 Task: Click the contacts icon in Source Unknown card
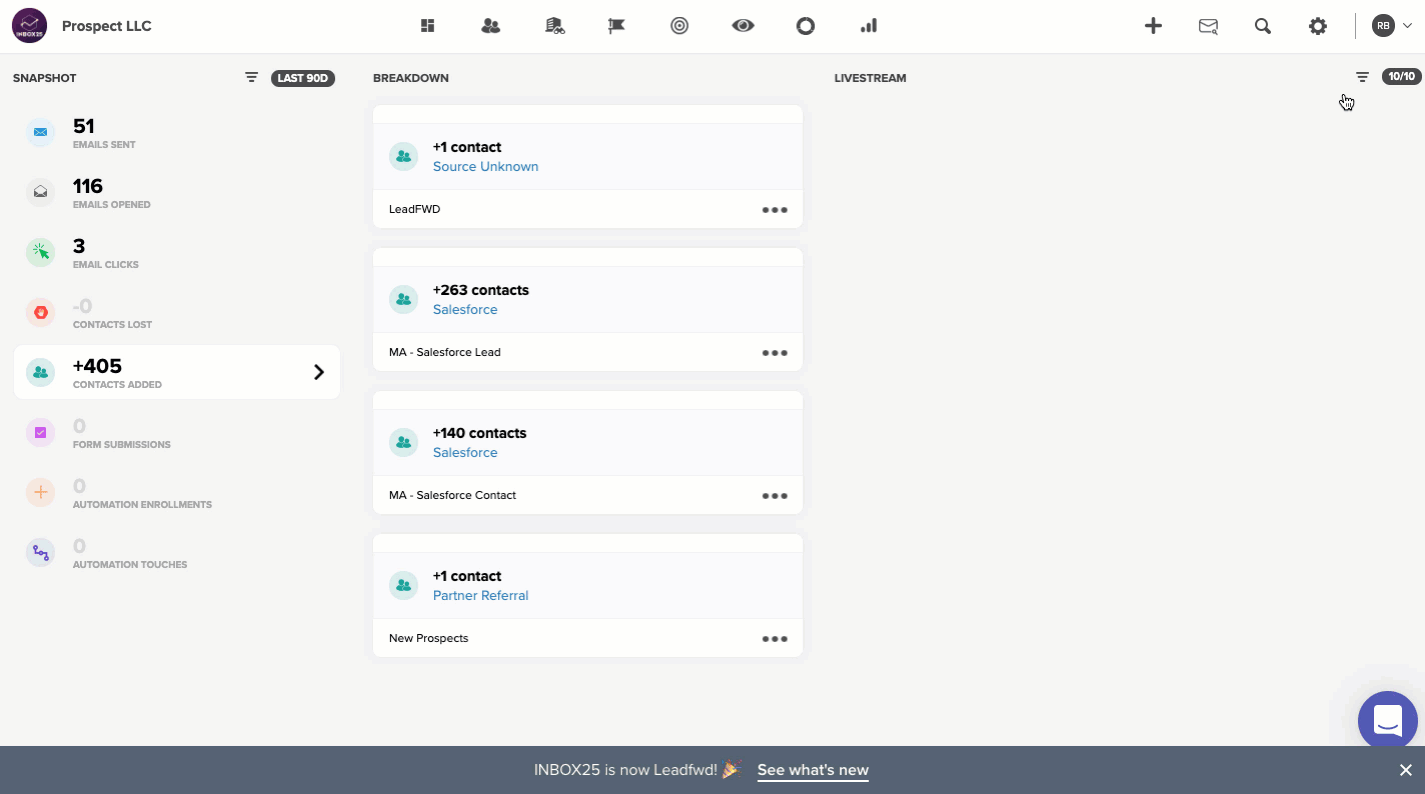403,156
